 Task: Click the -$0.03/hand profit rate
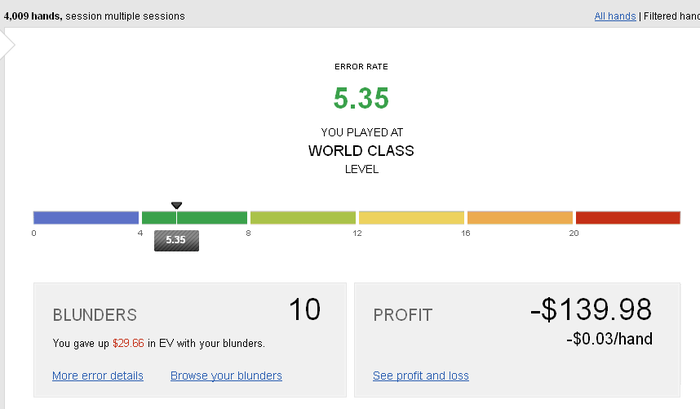(609, 339)
